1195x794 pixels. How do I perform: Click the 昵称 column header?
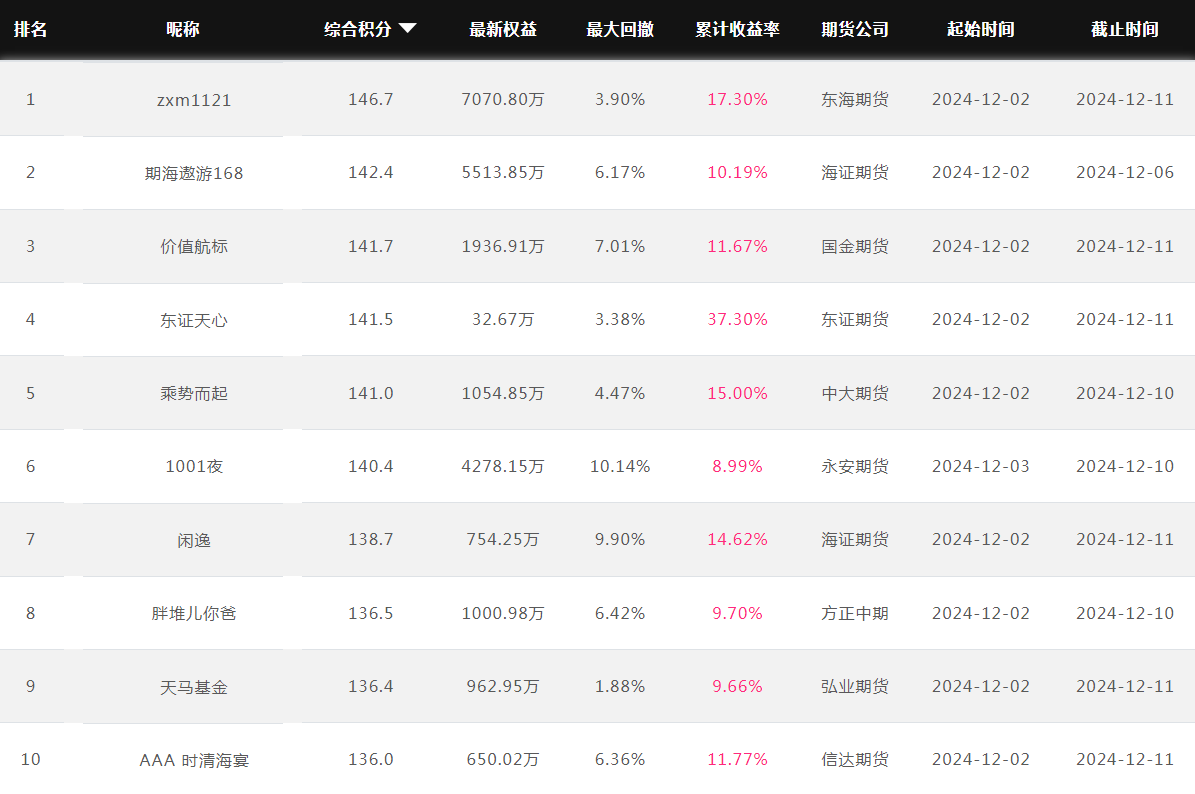[183, 29]
